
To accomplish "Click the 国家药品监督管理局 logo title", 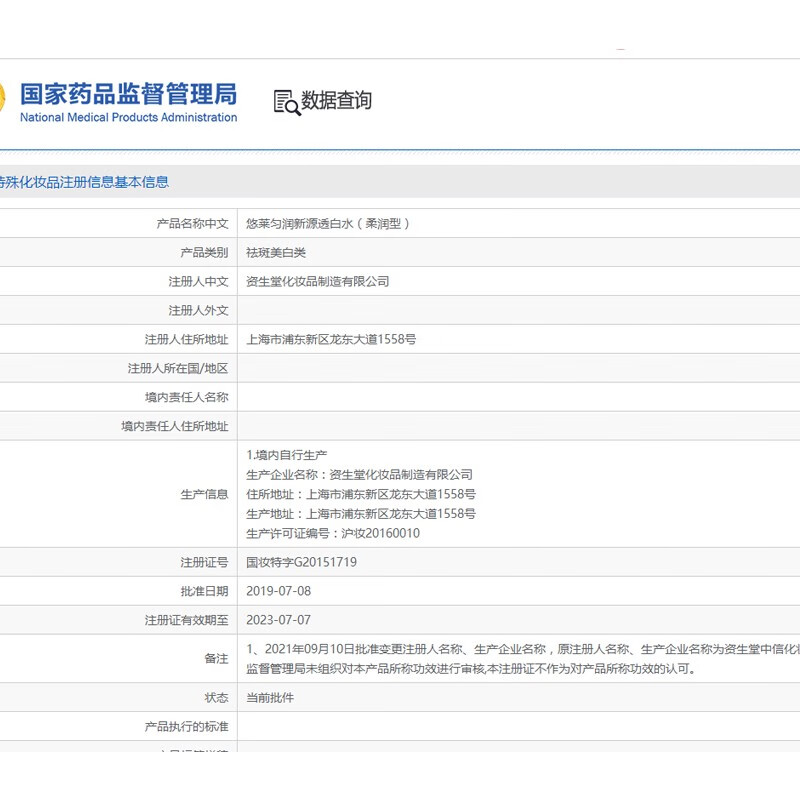I will (129, 94).
